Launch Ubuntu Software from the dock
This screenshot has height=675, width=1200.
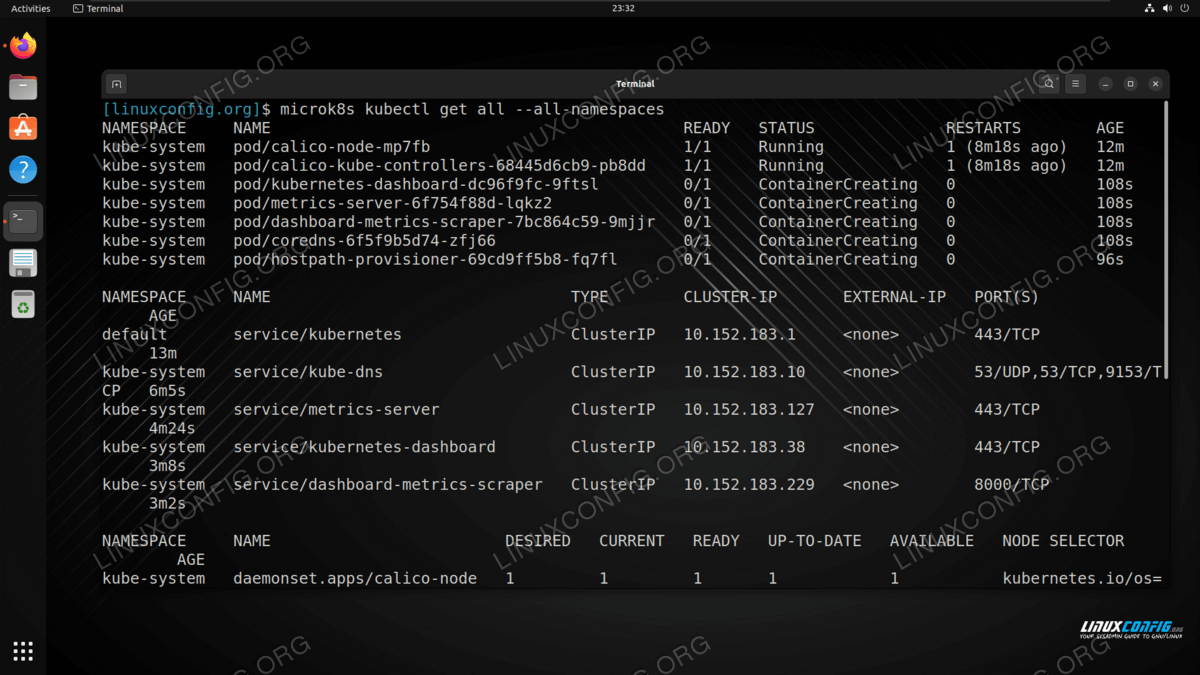tap(23, 127)
